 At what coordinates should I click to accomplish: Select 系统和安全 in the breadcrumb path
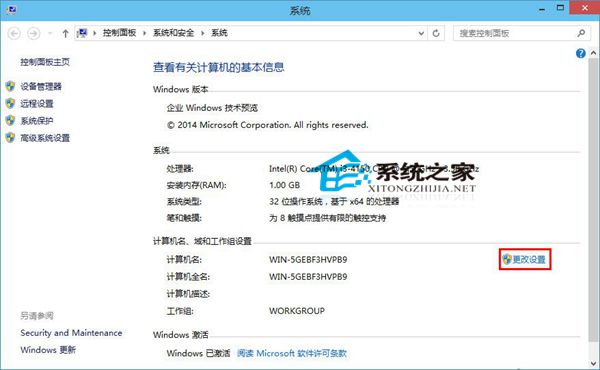[x=173, y=33]
